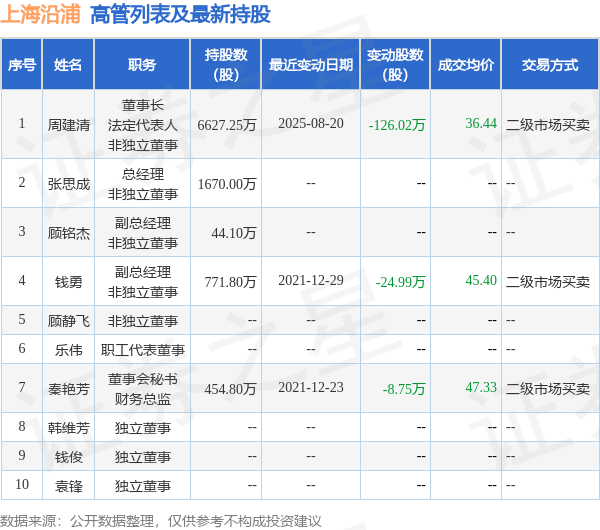Click row number 7
The width and height of the screenshot is (600, 530).
(22, 387)
